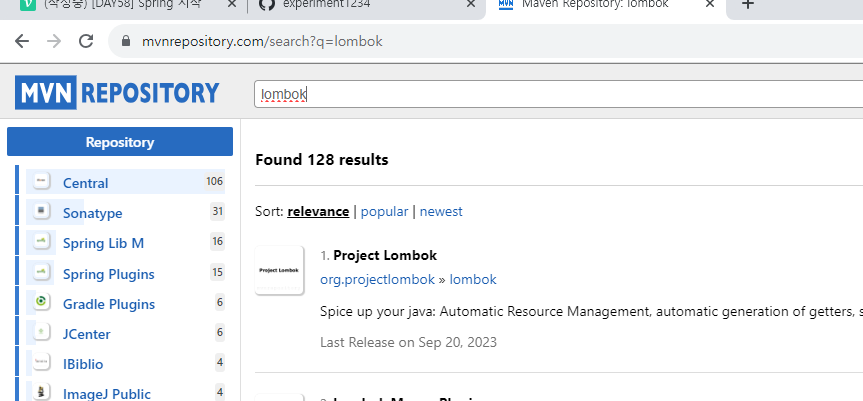Click the Spring Lib M repository icon
This screenshot has height=401, width=863.
tap(41, 241)
